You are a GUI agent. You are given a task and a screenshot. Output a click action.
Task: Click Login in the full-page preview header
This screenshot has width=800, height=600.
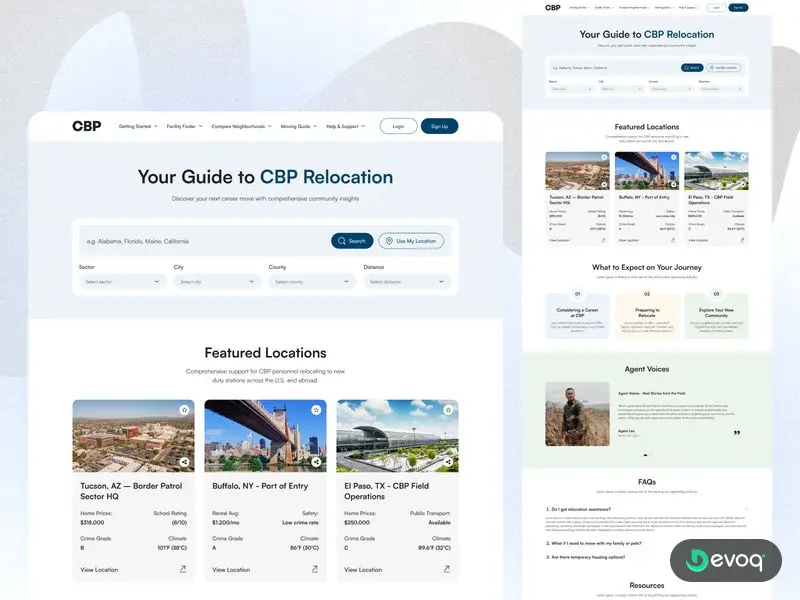click(x=716, y=8)
